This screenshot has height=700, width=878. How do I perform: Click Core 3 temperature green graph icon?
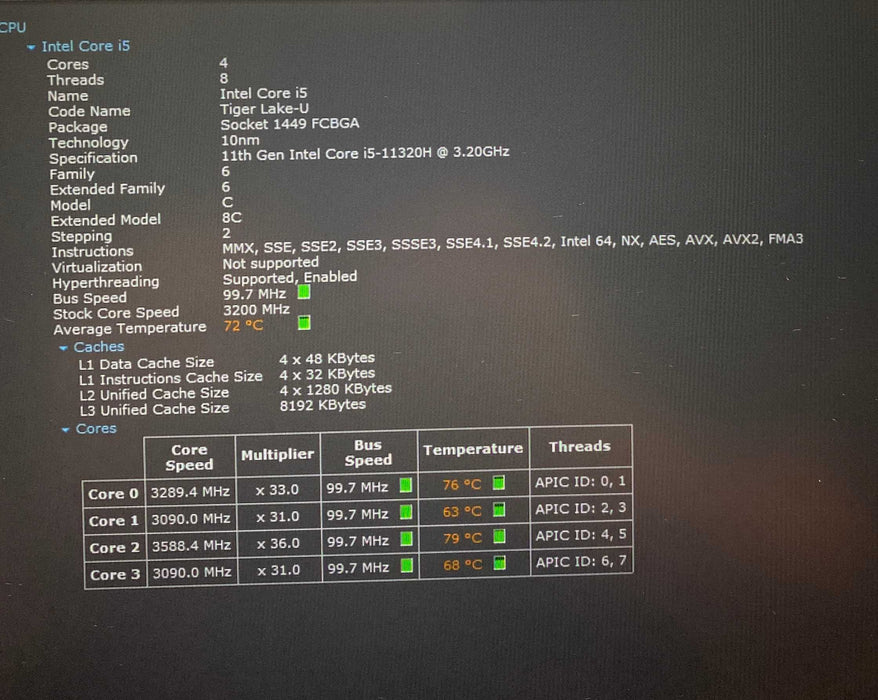point(500,563)
